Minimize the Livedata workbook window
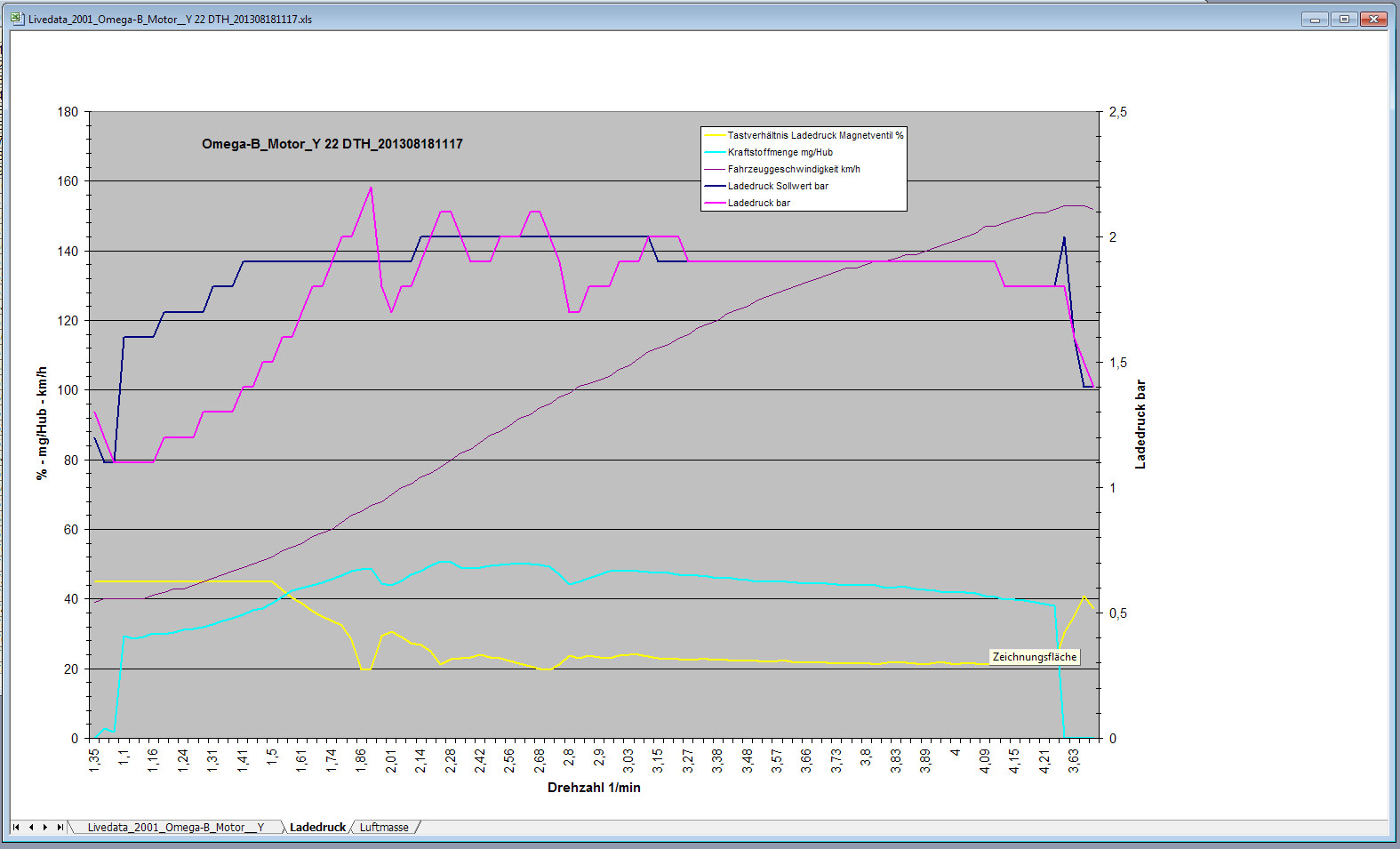This screenshot has height=849, width=1400. pos(1315,19)
